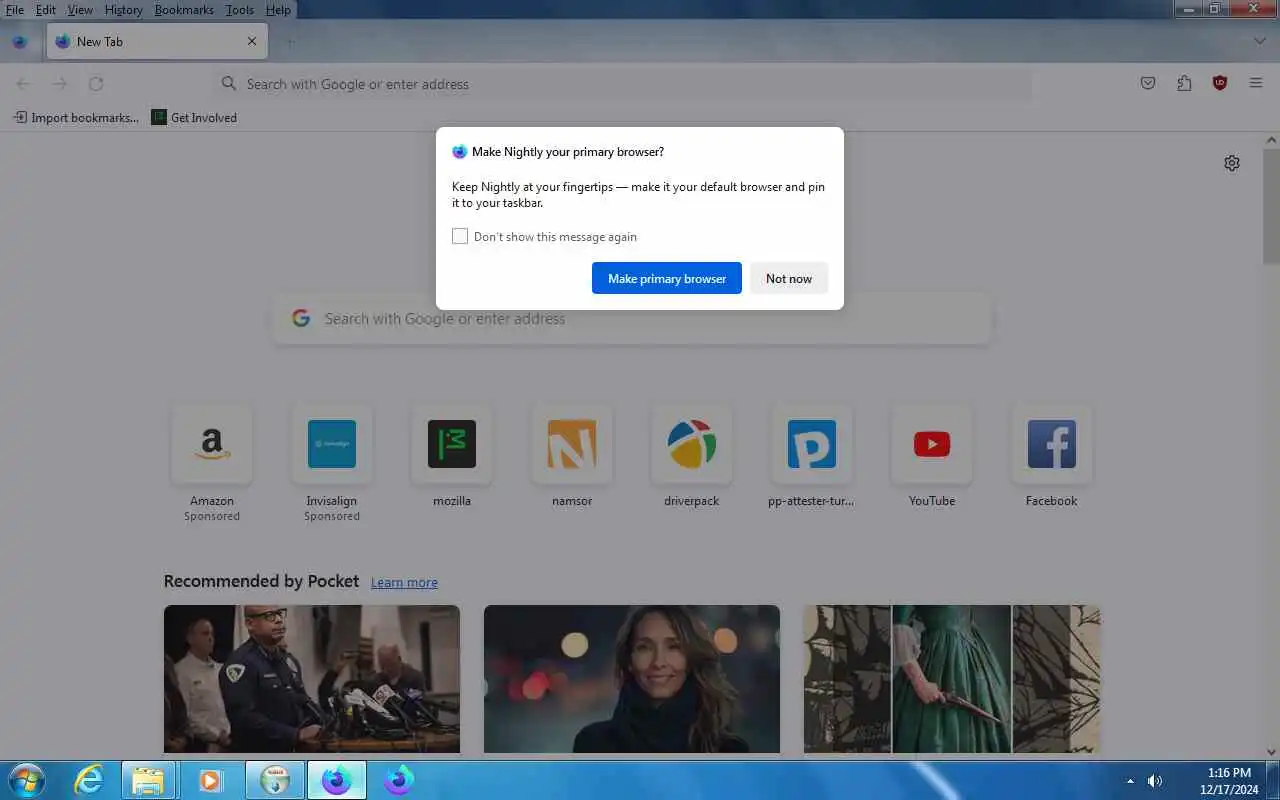Click the globe program taskbar icon
Viewport: 1280px width, 800px height.
coord(274,780)
